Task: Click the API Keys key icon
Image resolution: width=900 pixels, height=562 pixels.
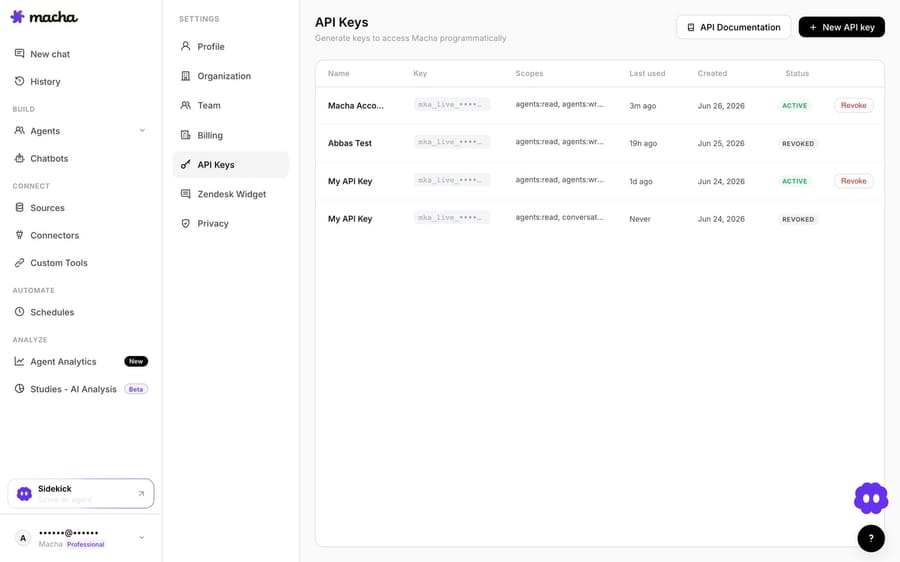Action: pos(185,164)
